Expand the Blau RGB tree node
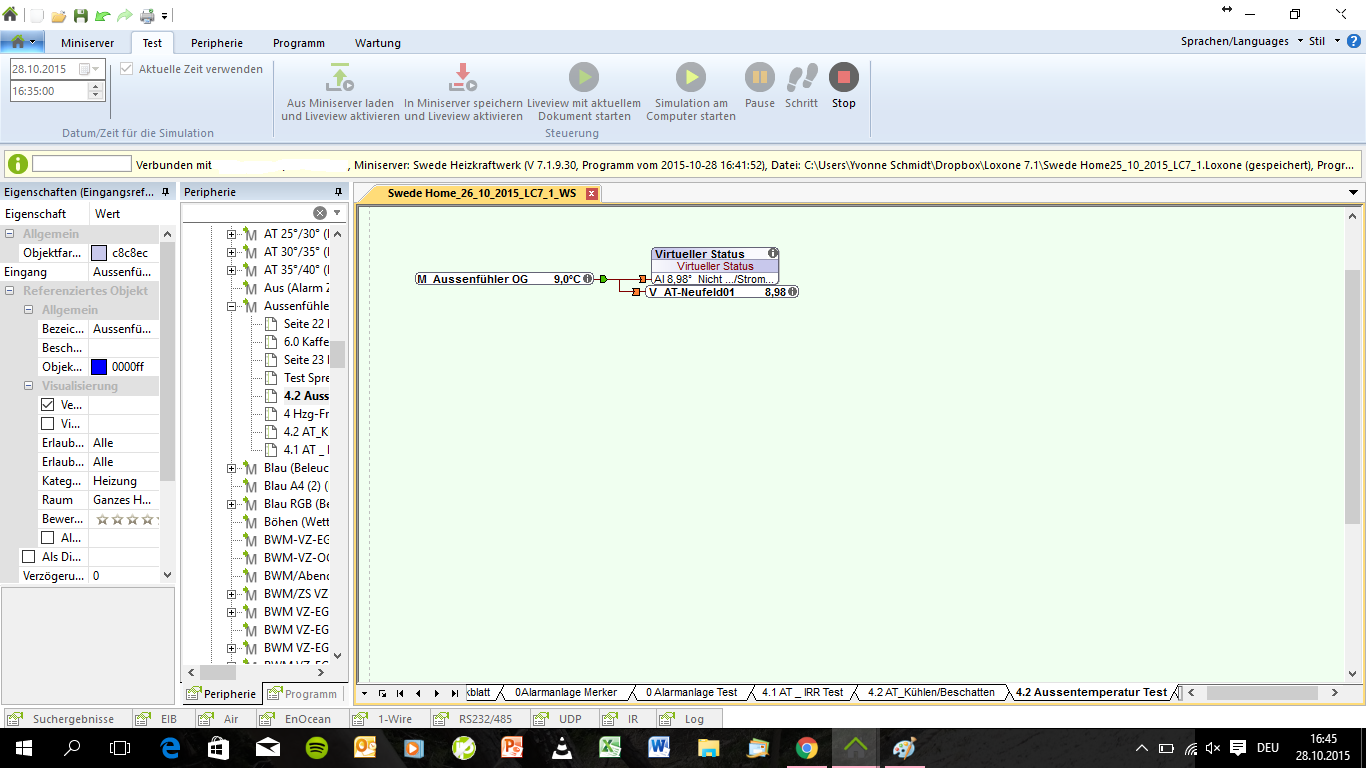 (232, 504)
